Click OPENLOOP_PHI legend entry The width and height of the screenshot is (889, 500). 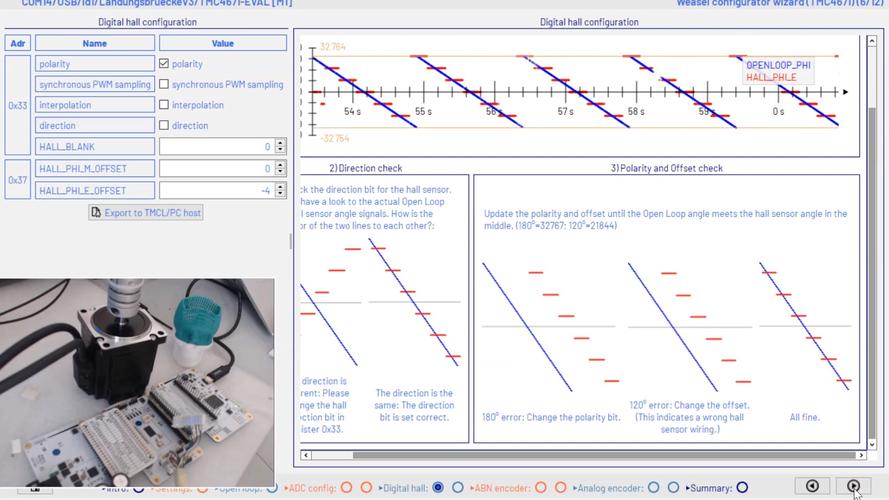778,65
